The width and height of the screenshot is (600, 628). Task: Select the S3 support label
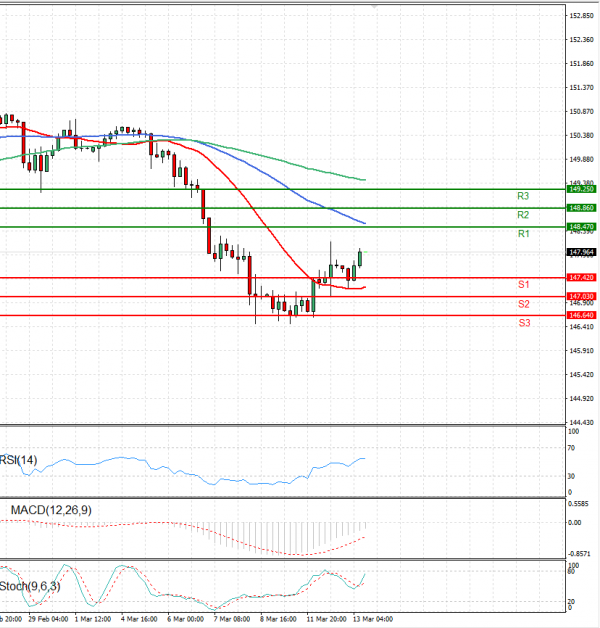[x=524, y=323]
